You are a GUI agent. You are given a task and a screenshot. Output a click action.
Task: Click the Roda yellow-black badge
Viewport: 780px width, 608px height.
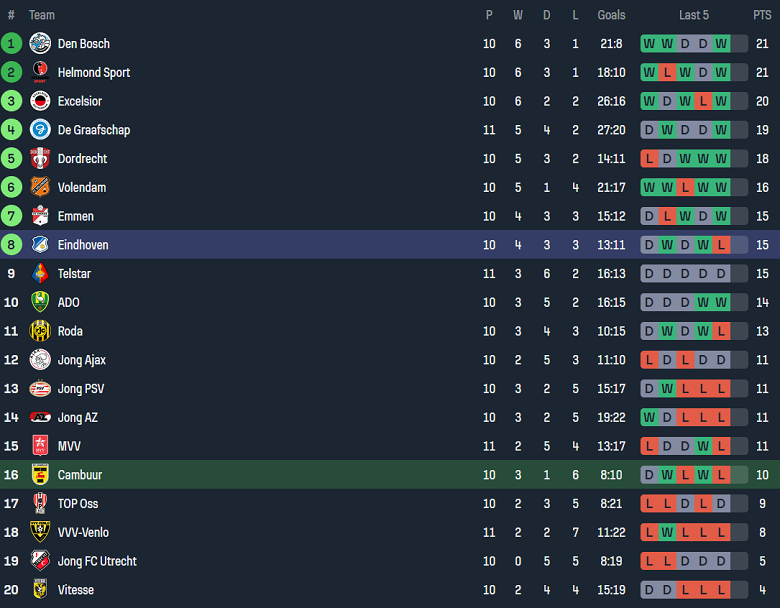tap(40, 331)
